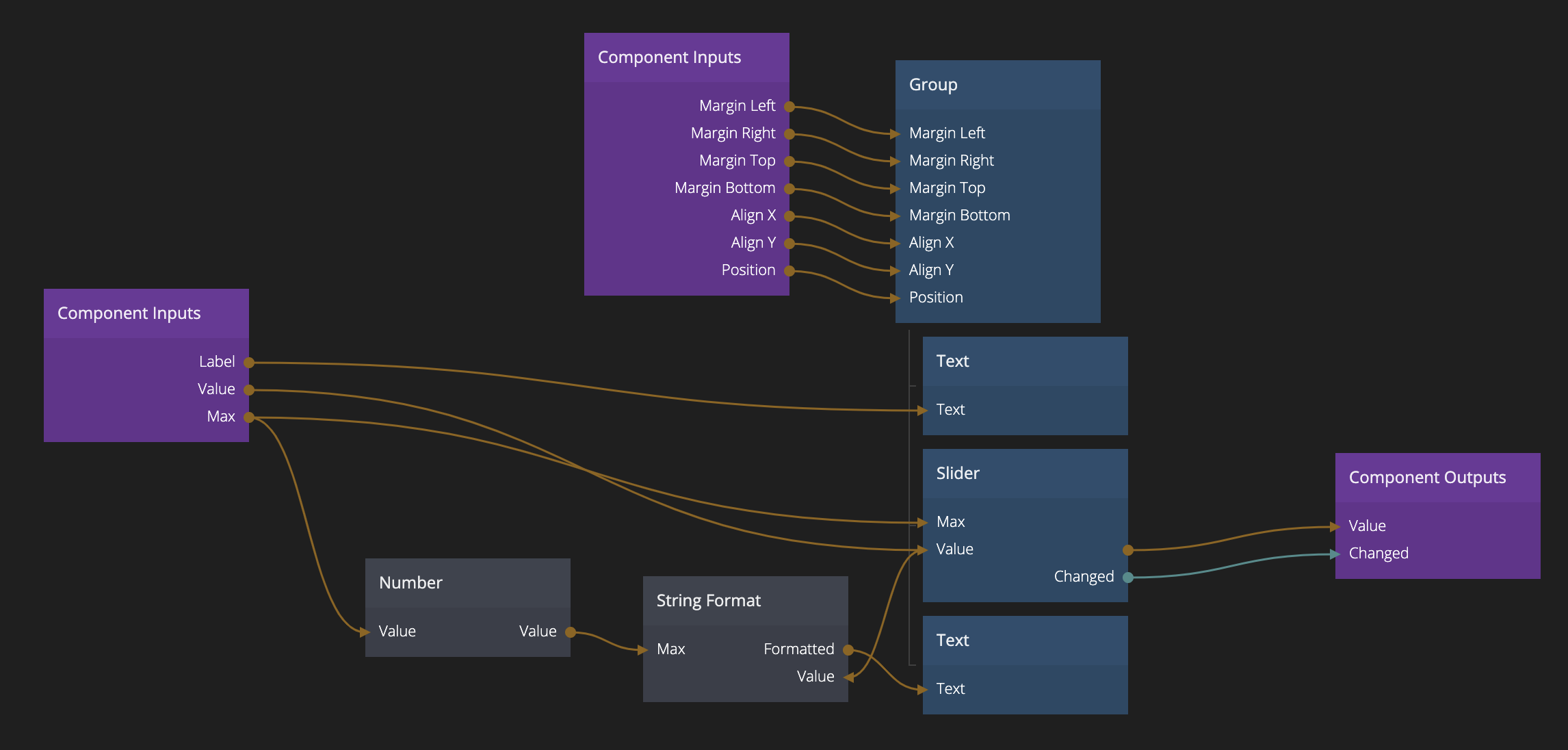Select the top Component Inputs node header
1568x750 pixels.
click(x=686, y=57)
